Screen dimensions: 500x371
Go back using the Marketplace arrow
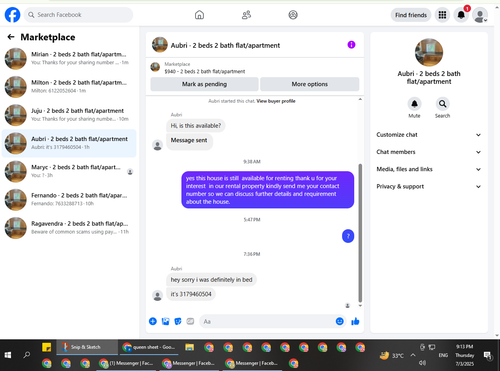[x=11, y=37]
